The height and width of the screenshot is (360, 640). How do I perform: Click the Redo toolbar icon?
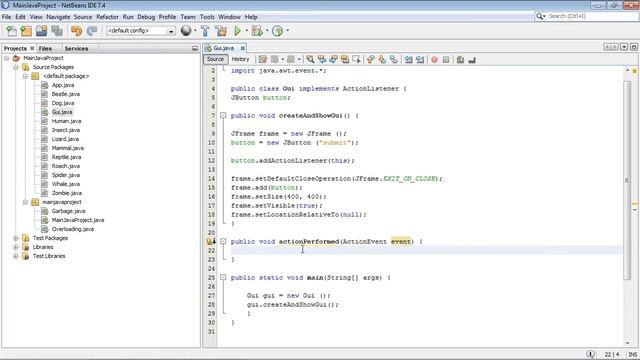[92, 31]
